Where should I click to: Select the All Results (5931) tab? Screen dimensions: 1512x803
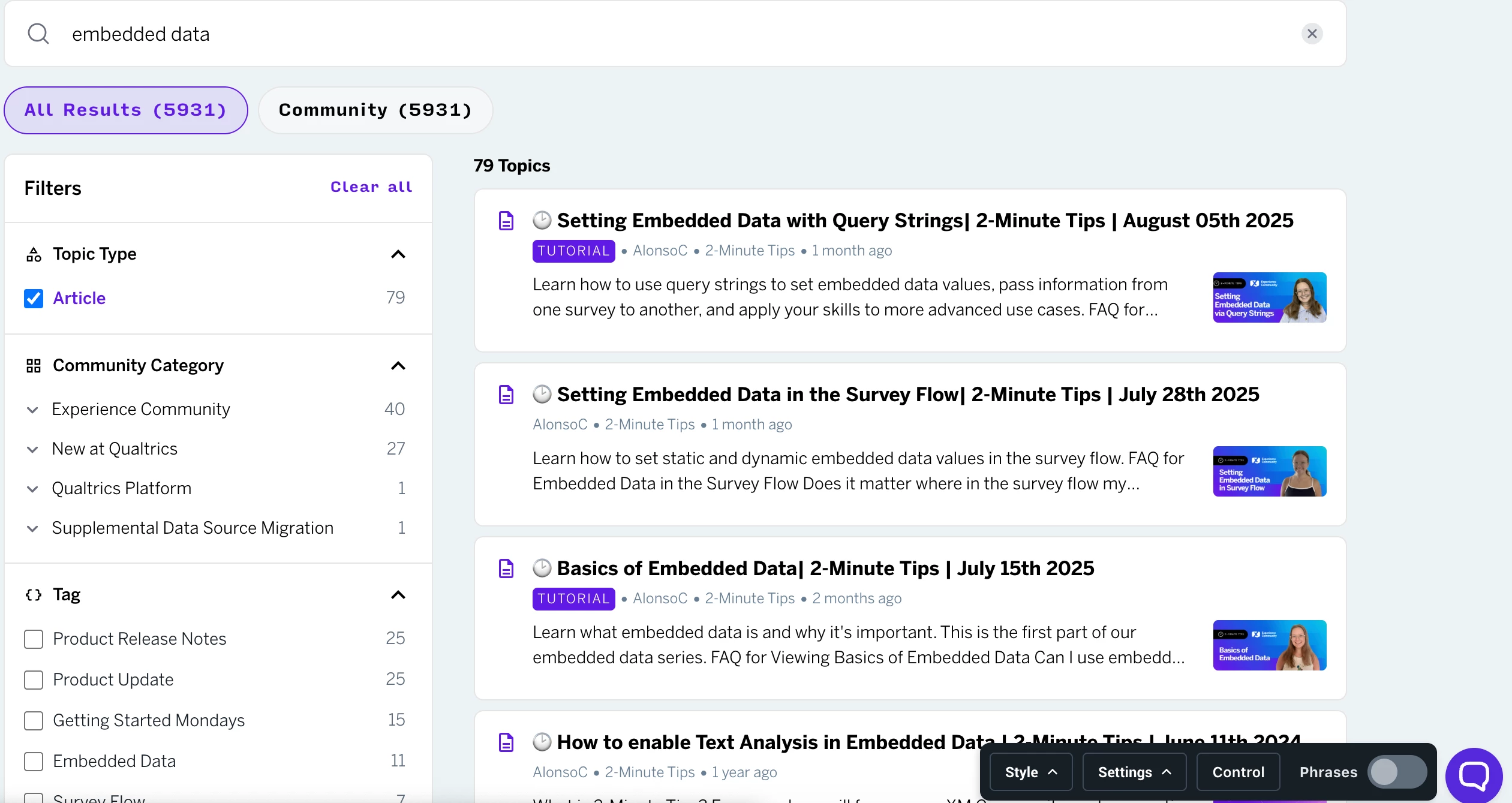tap(126, 110)
